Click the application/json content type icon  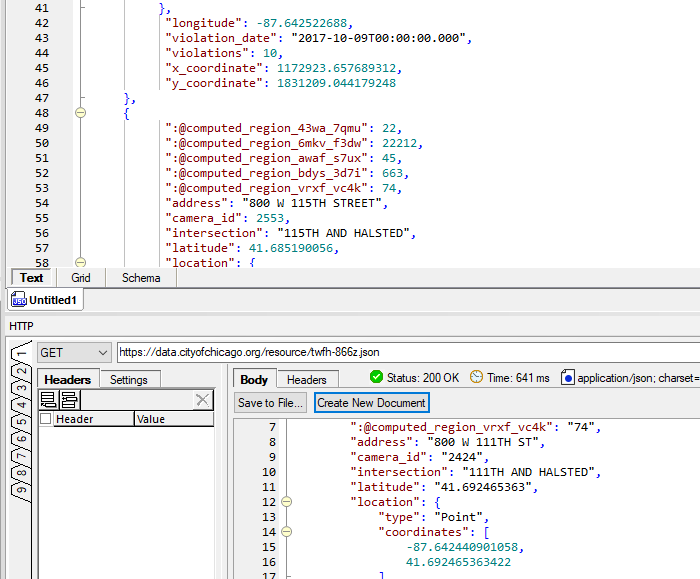click(568, 377)
